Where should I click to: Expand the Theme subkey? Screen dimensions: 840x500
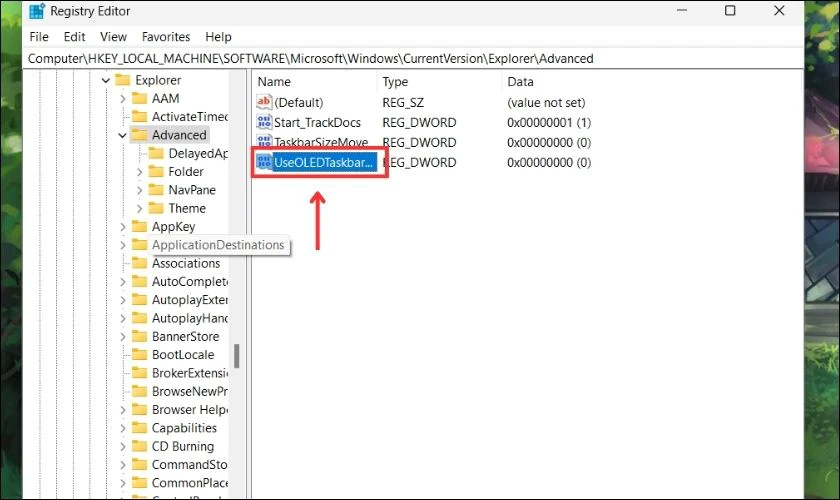click(139, 208)
